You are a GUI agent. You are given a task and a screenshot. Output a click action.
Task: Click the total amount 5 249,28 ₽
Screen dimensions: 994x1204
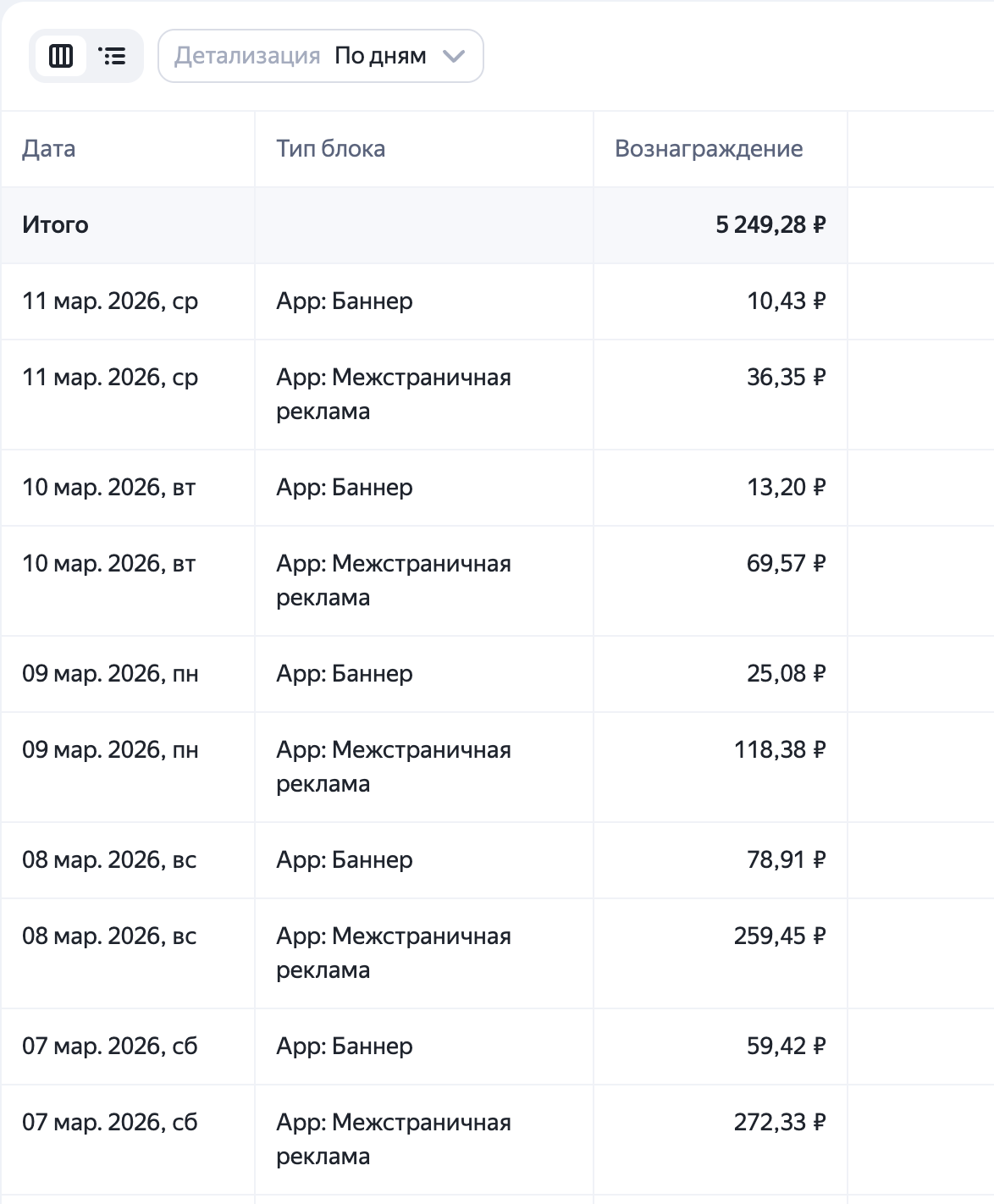click(770, 225)
